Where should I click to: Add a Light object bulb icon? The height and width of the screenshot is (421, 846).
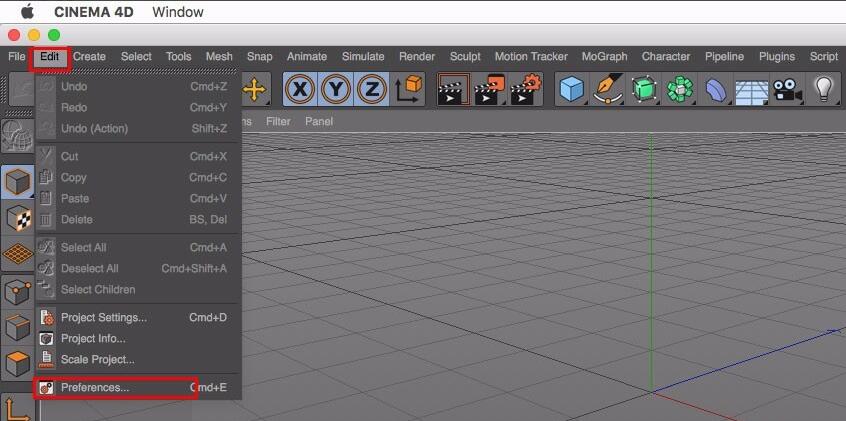823,89
